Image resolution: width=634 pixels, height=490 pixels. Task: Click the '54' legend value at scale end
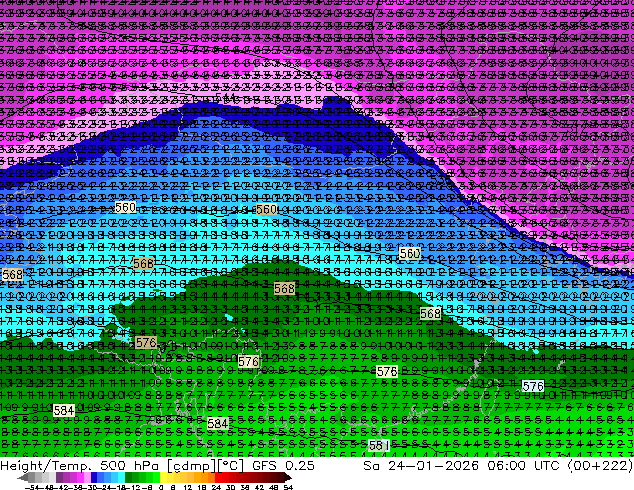coord(288,488)
